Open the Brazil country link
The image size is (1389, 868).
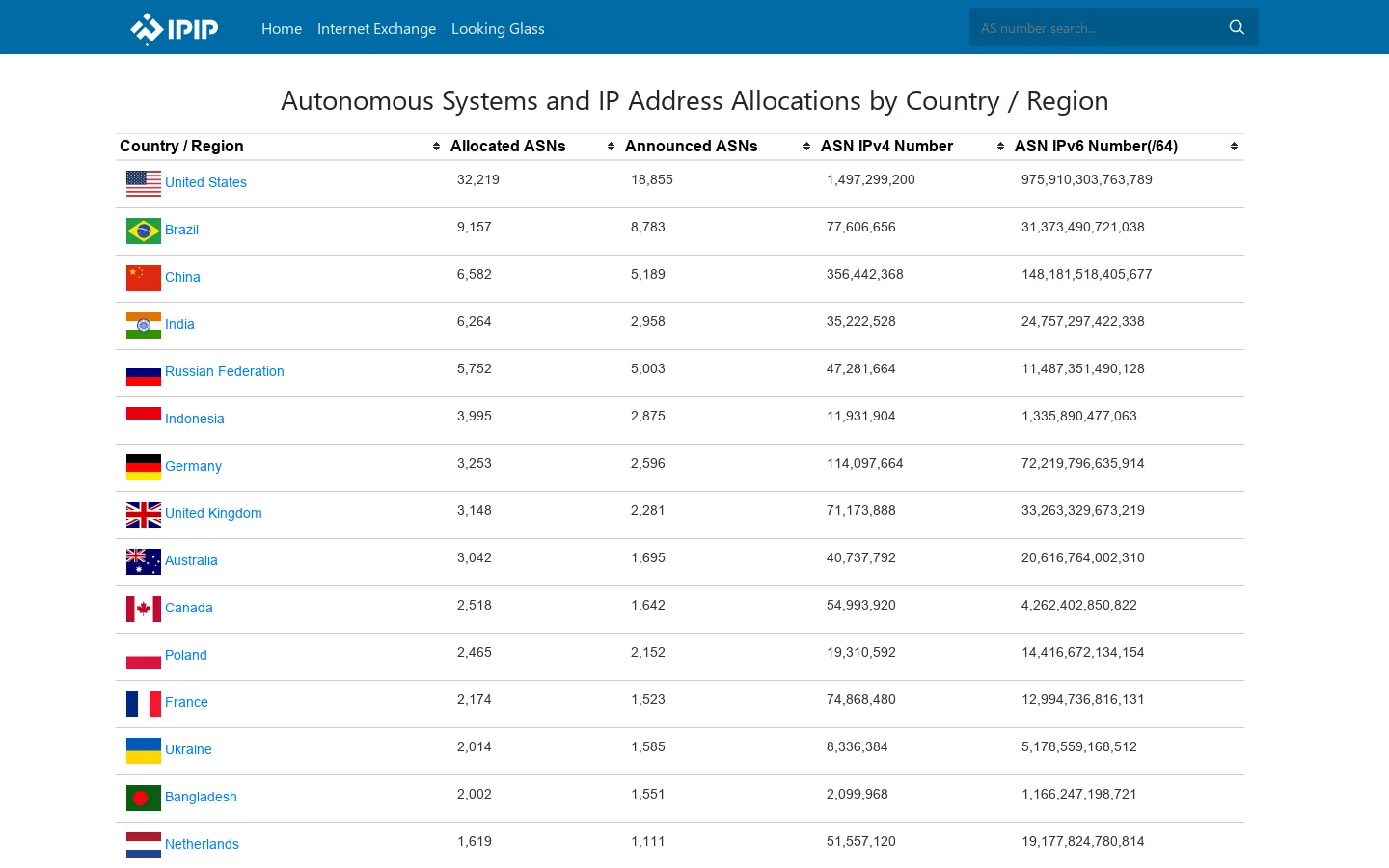pyautogui.click(x=181, y=230)
